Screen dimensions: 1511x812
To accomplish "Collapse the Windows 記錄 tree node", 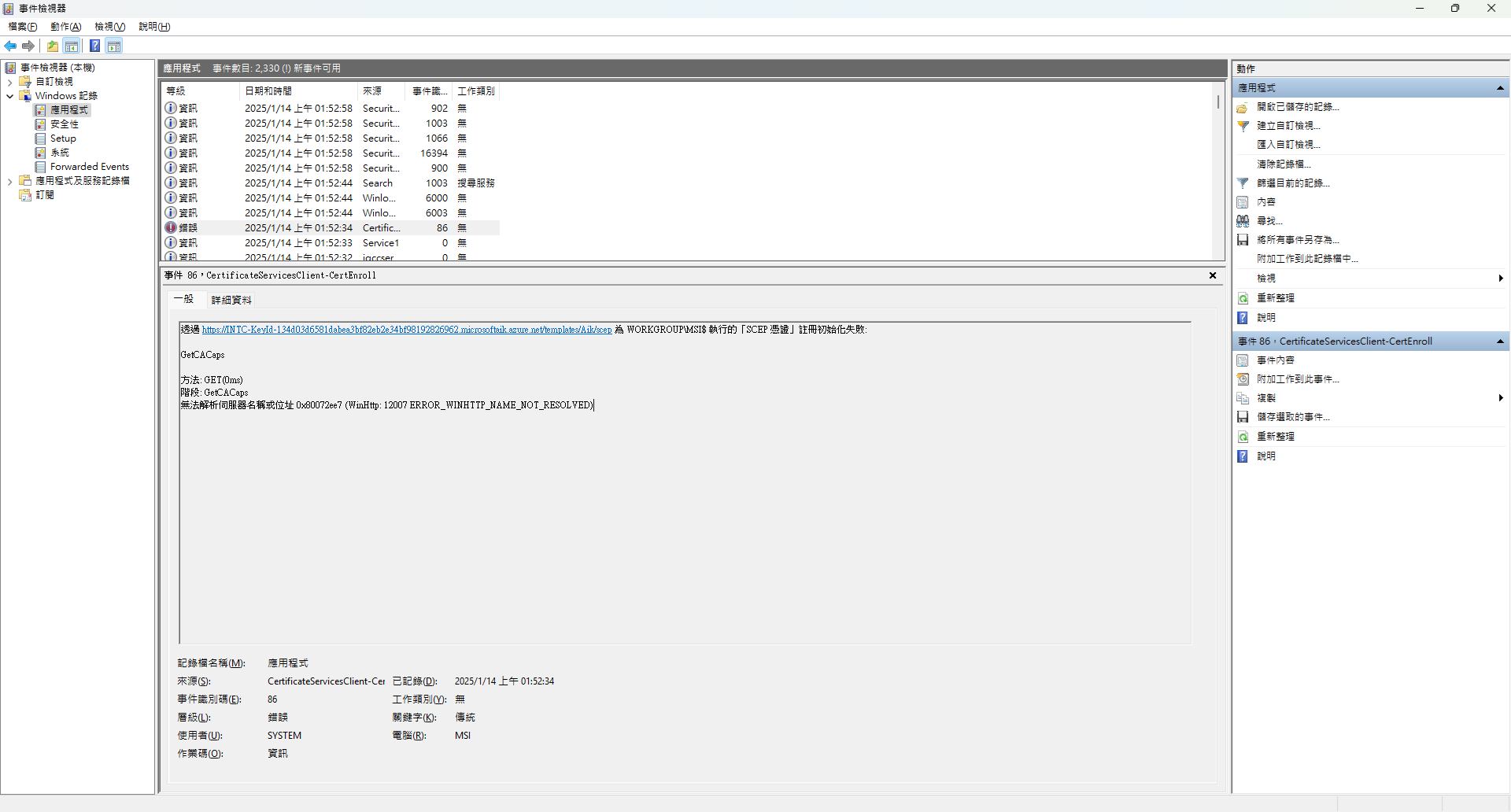I will [x=9, y=96].
